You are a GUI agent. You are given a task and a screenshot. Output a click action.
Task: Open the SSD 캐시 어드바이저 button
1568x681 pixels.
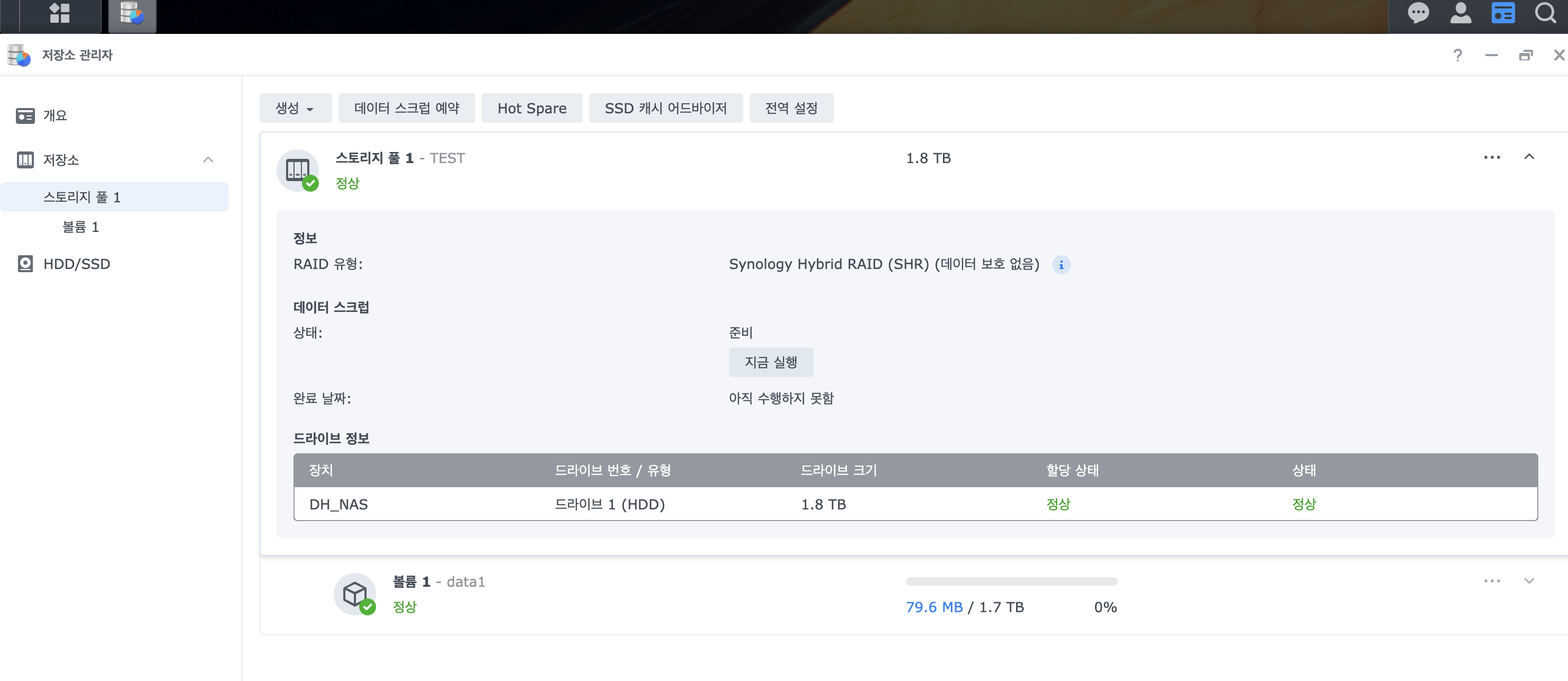pos(665,109)
